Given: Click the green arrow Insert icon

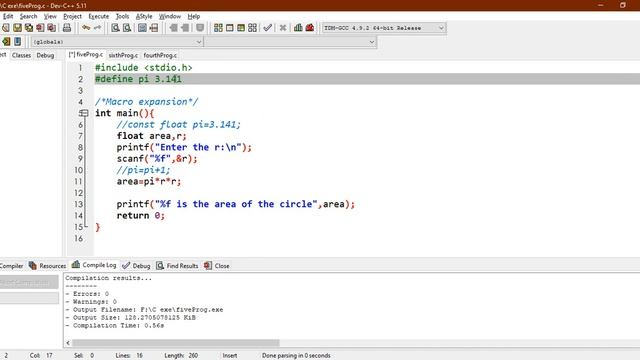Looking at the screenshot, I should (6, 42).
